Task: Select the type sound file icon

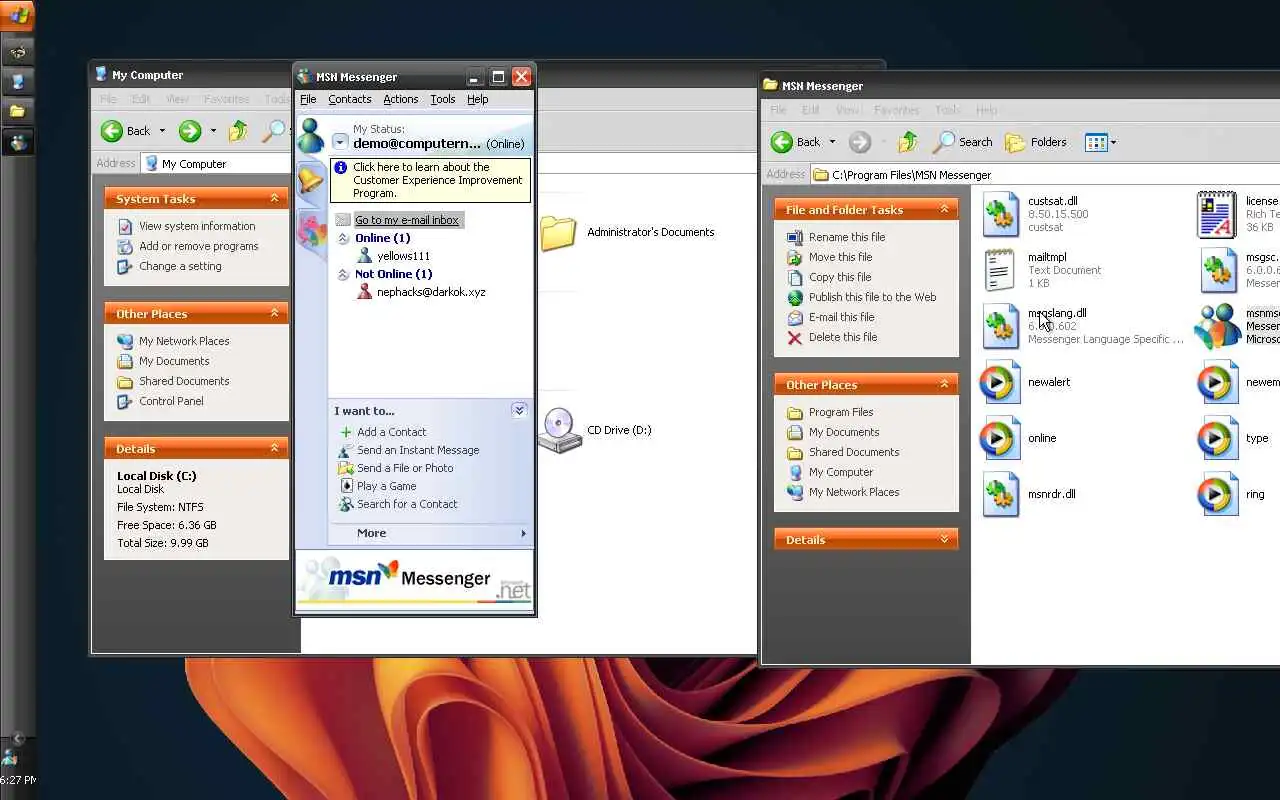Action: [1217, 438]
